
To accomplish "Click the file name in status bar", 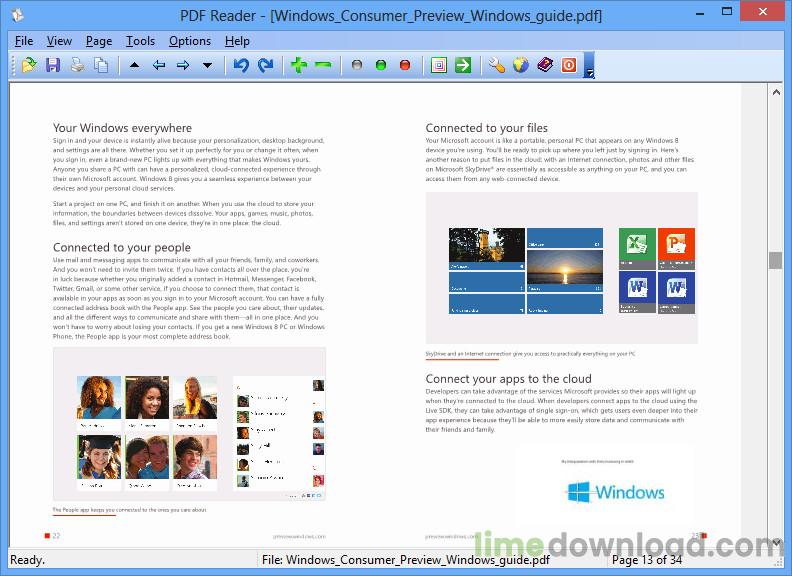I will click(406, 560).
